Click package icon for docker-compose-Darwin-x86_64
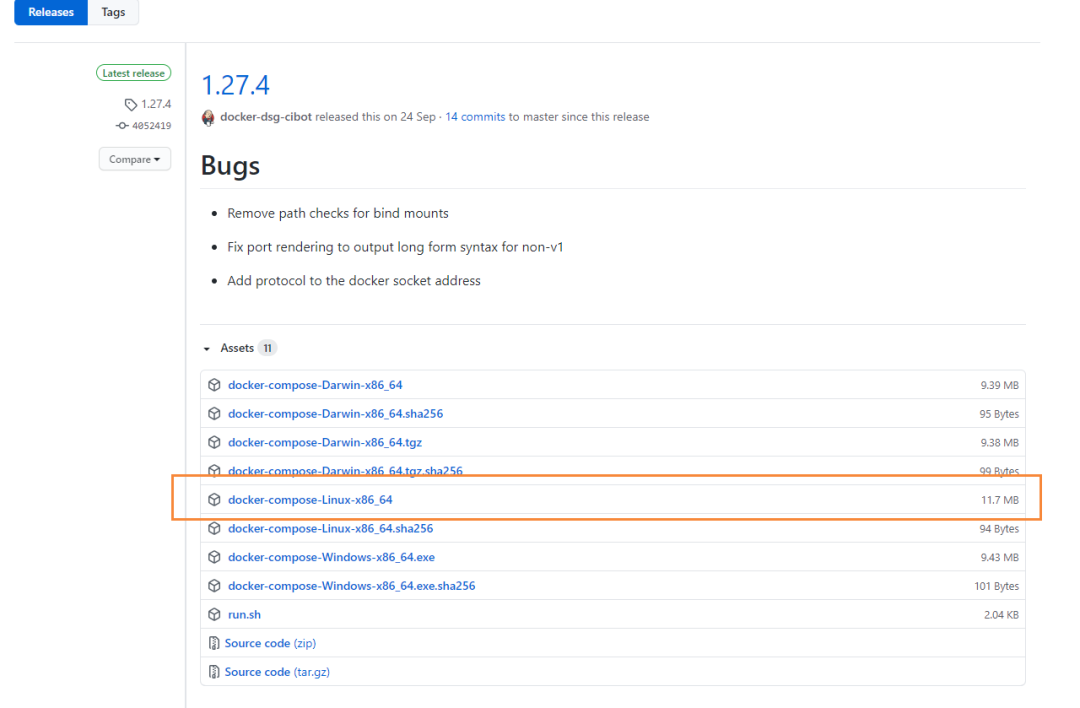This screenshot has width=1080, height=708. coord(214,385)
